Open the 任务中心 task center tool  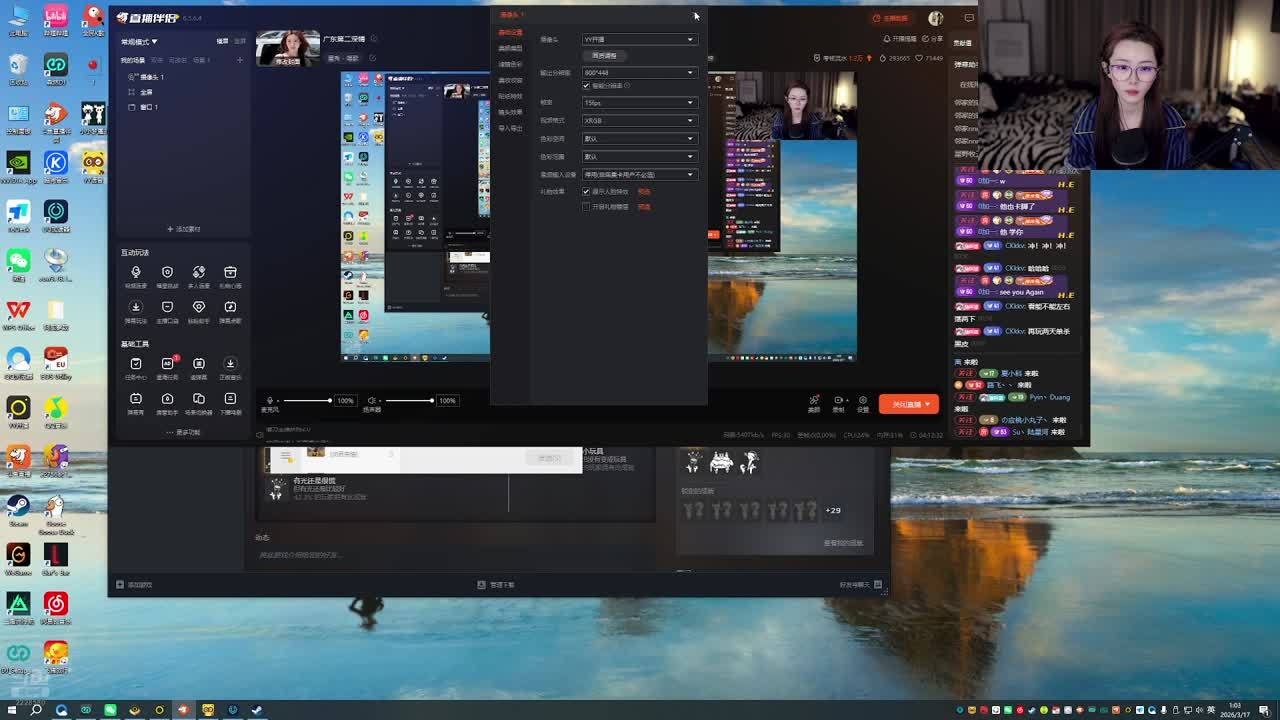[x=136, y=365]
